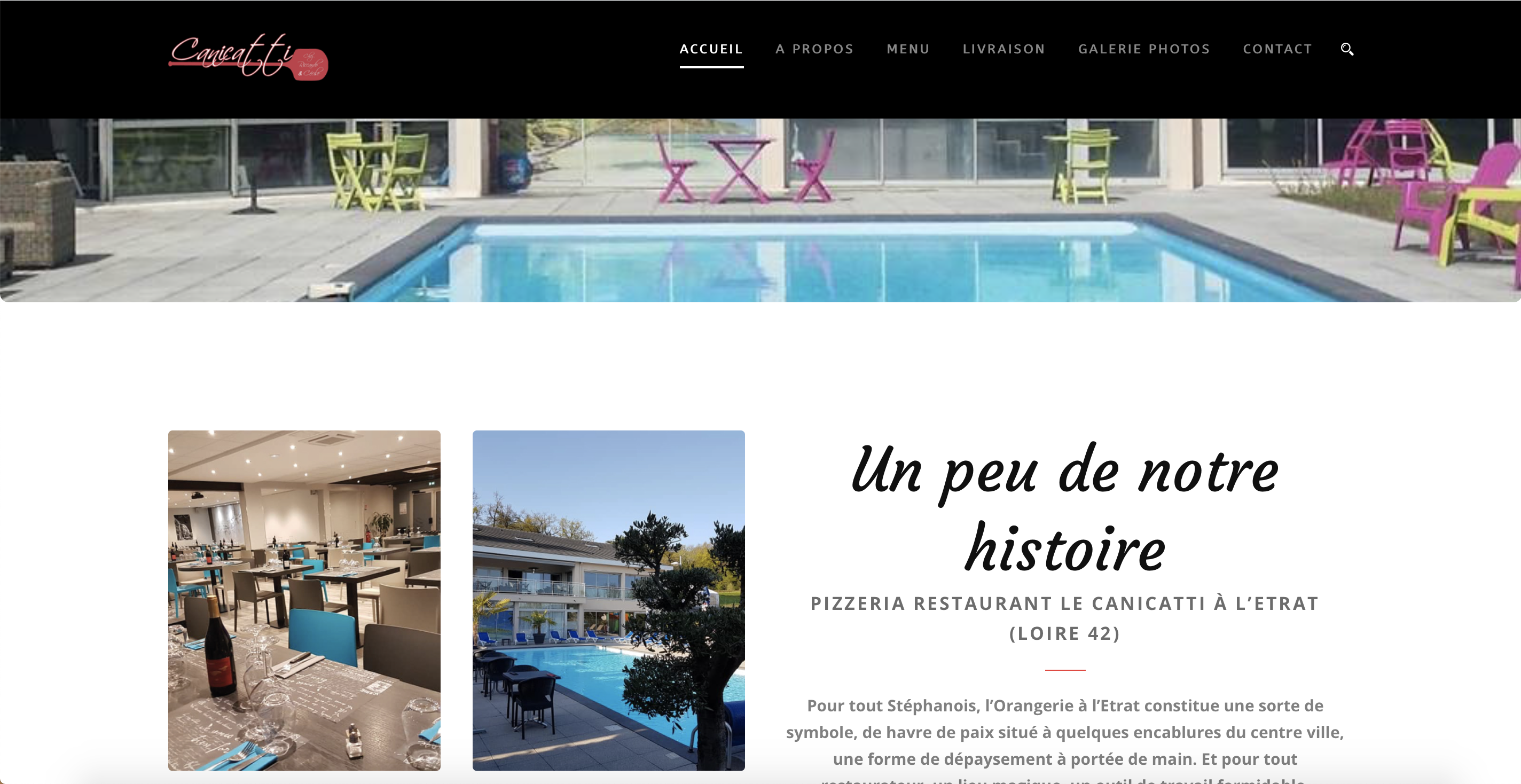The width and height of the screenshot is (1521, 784).
Task: Click the red divider line under subtitle
Action: [1064, 670]
